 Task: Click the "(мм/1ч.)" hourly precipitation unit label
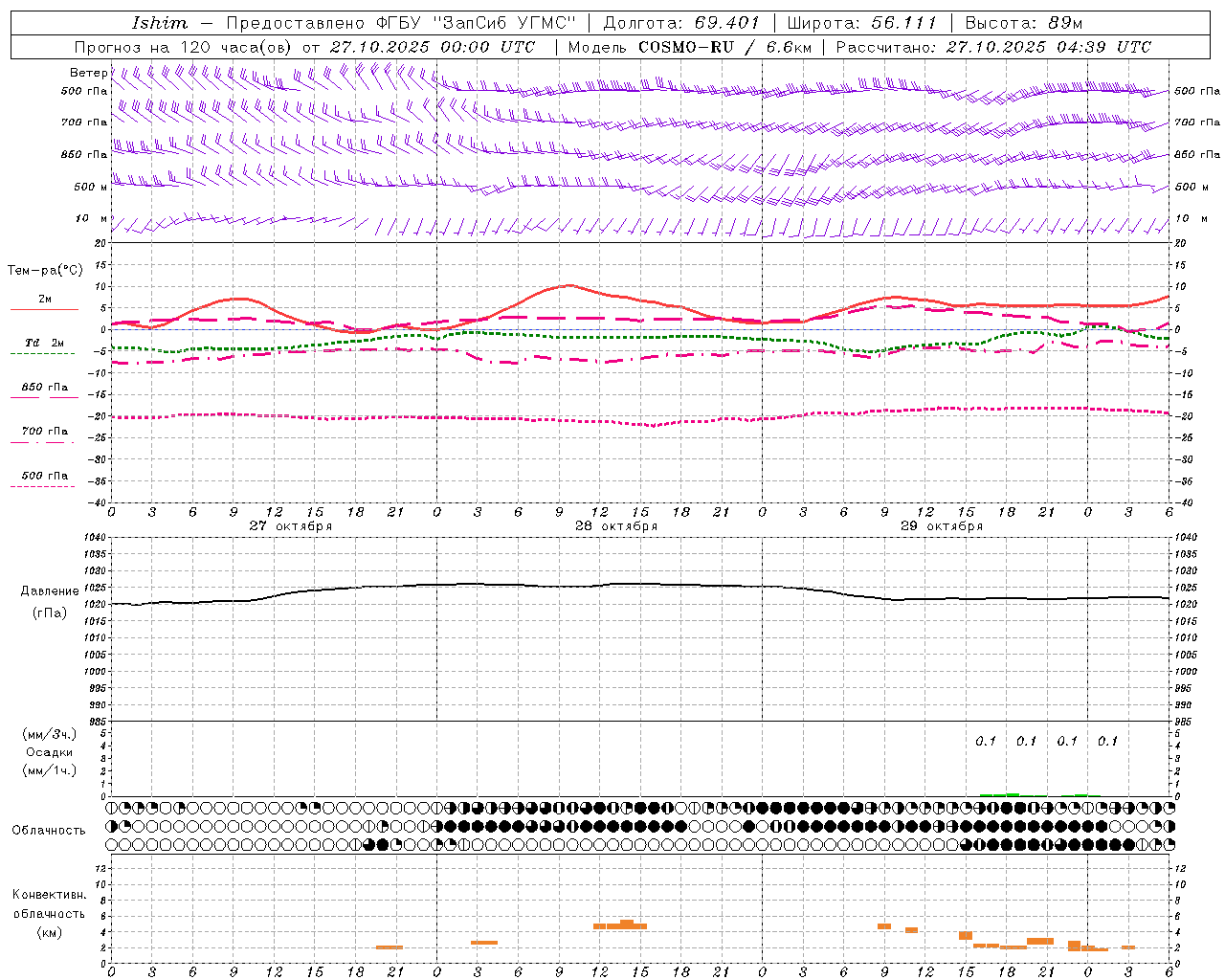49,770
